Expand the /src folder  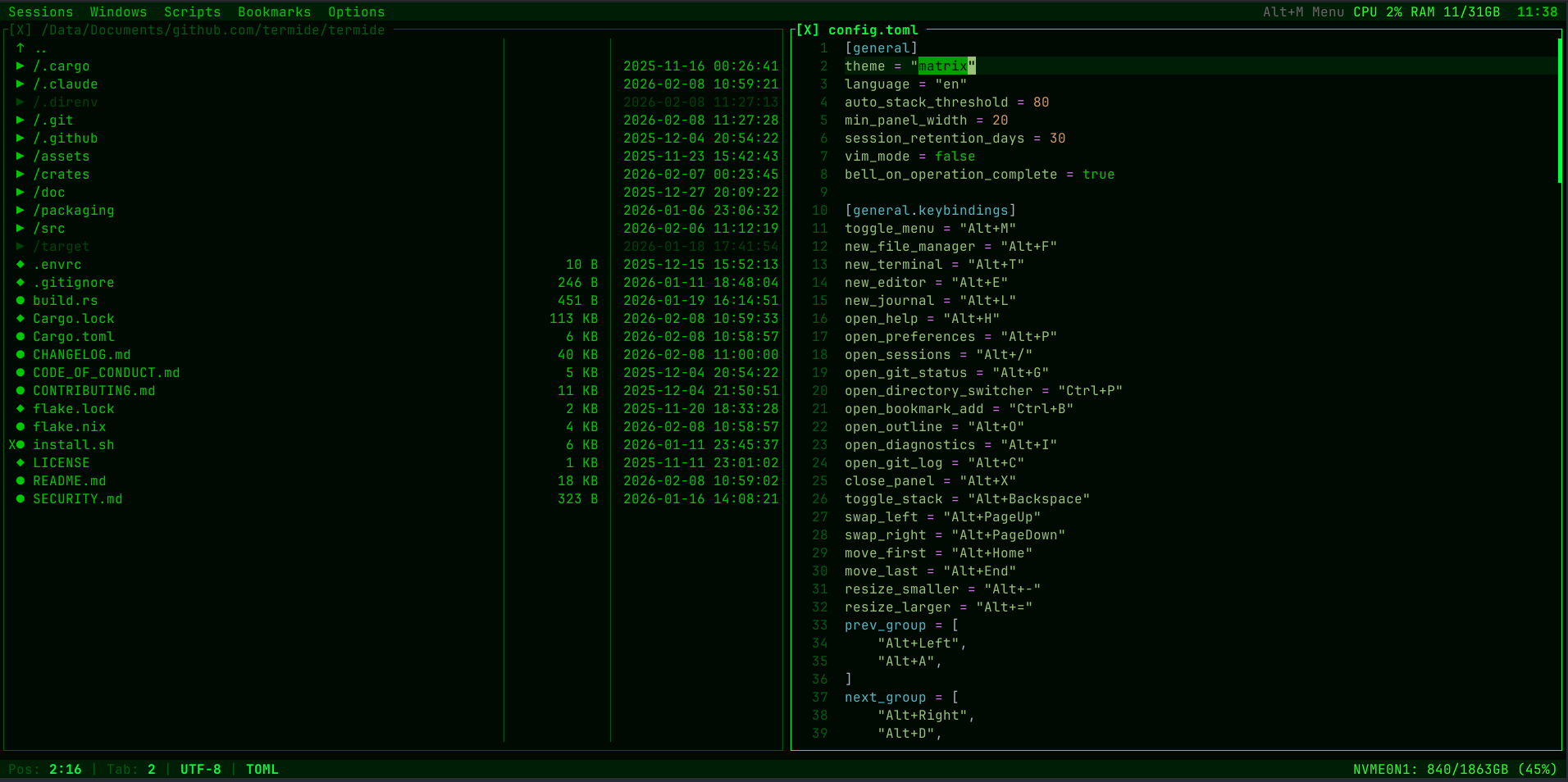[x=20, y=229]
